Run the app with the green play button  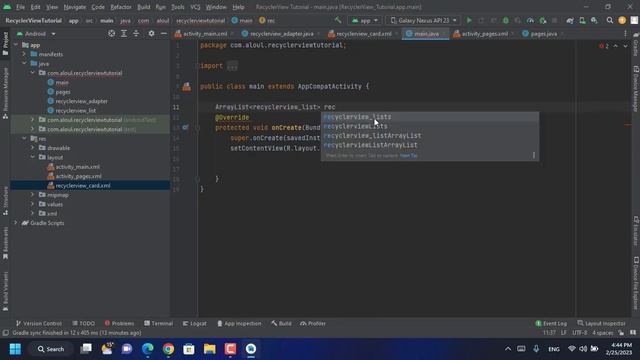point(469,20)
